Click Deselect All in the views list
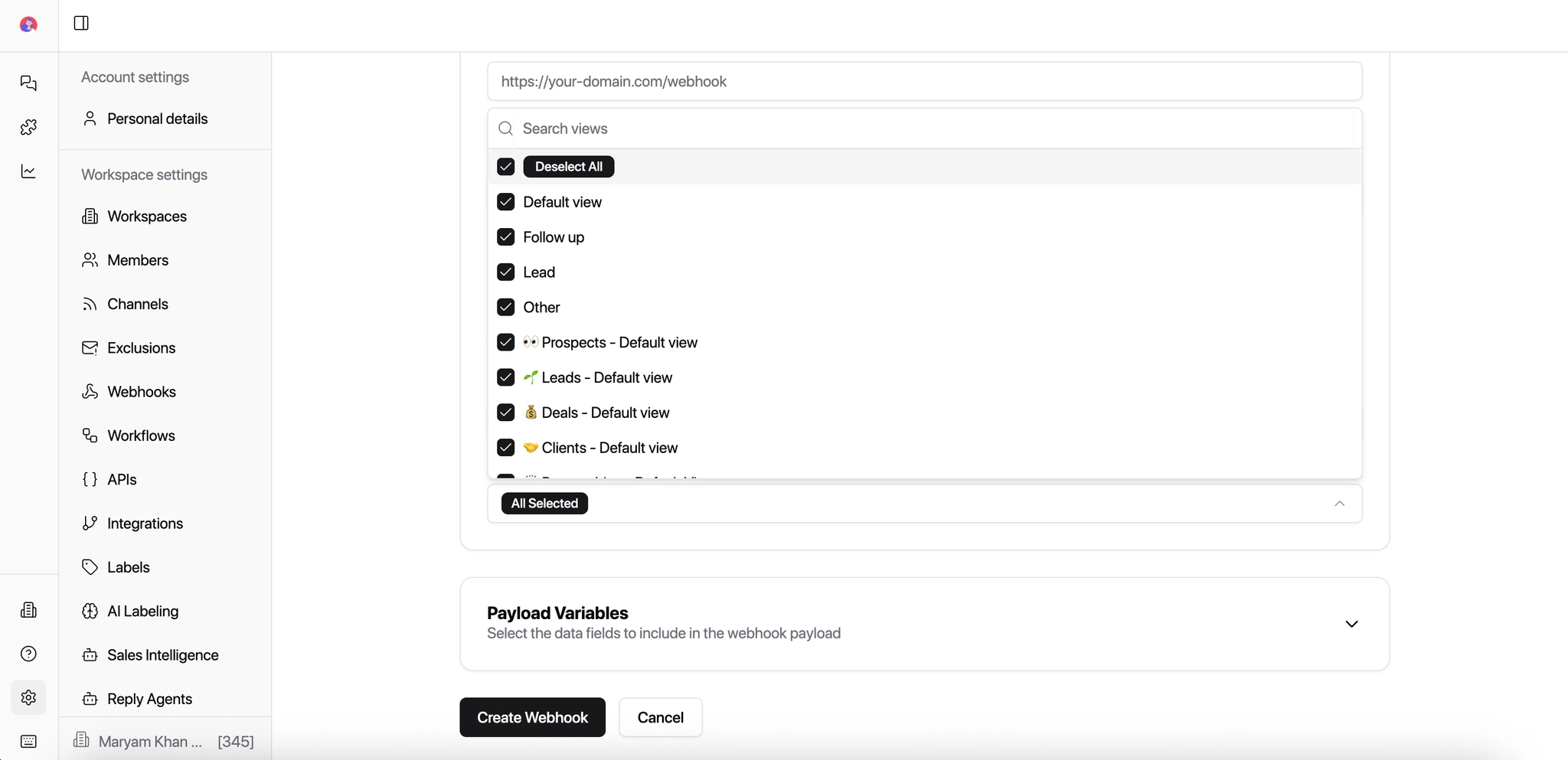Screen dimensions: 1568x760 (x=567, y=166)
